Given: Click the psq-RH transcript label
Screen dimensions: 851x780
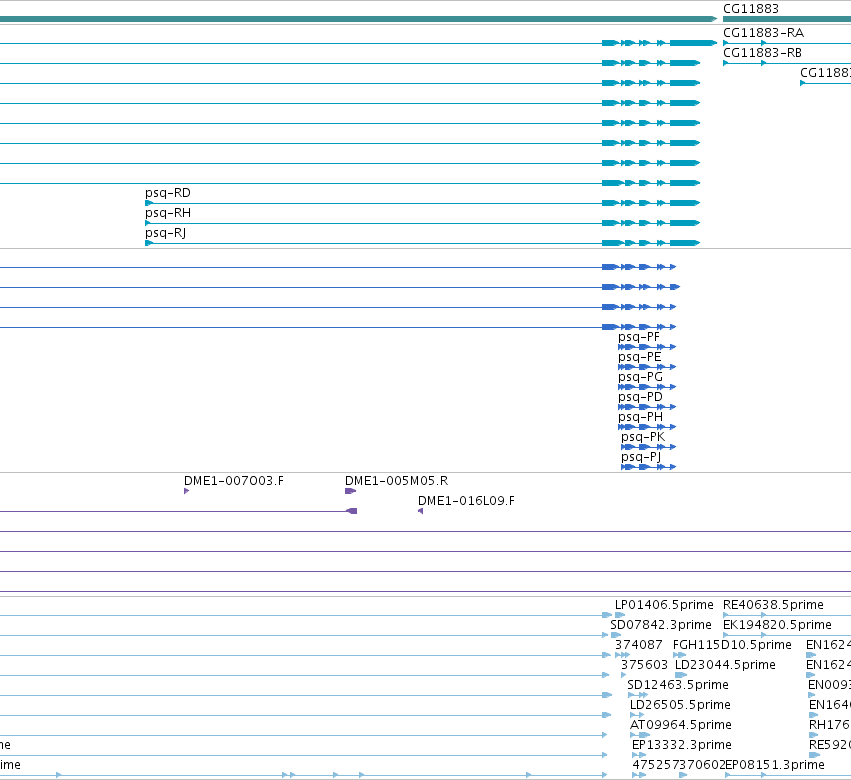Looking at the screenshot, I should pos(168,213).
